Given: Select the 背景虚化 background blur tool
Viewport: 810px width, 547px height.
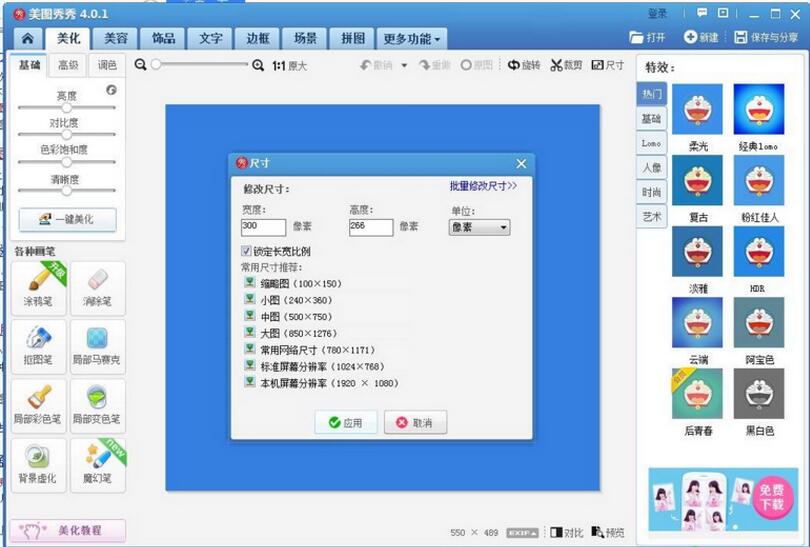Looking at the screenshot, I should pos(39,465).
